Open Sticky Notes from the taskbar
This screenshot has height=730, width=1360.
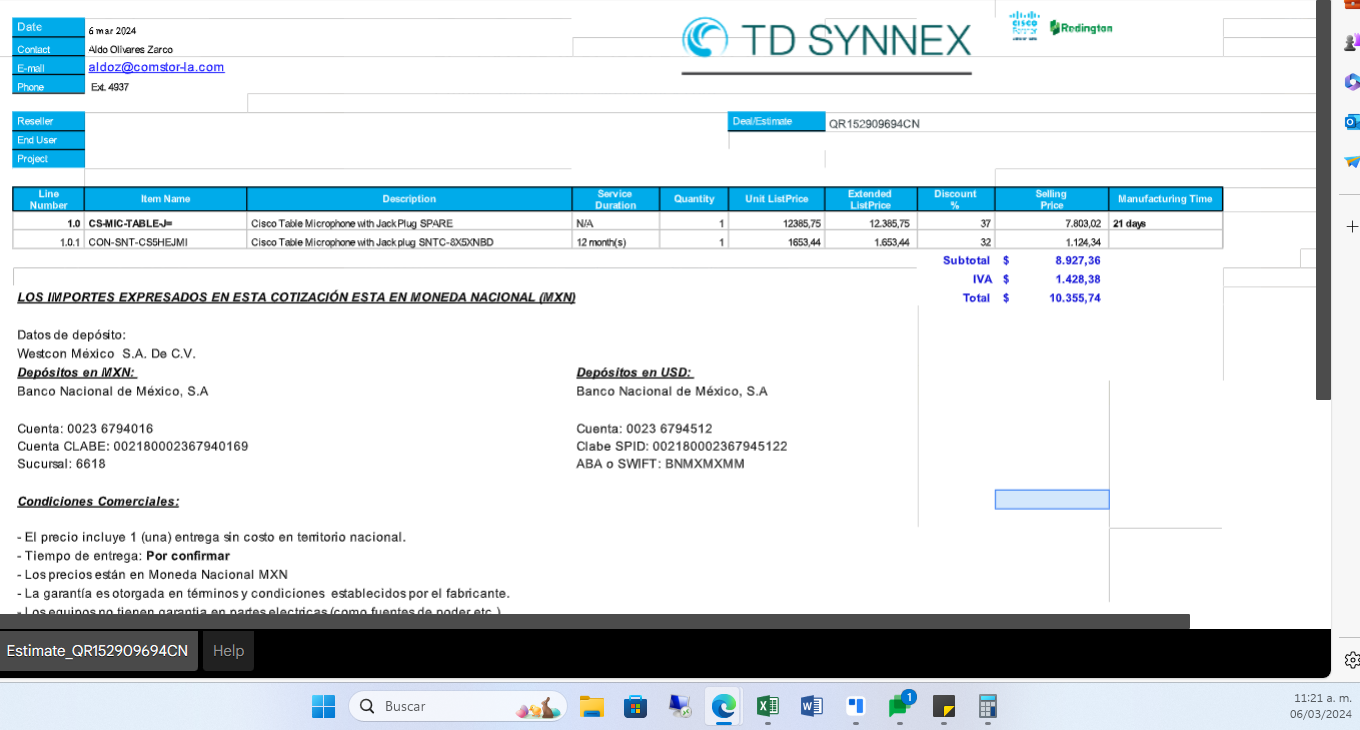944,706
